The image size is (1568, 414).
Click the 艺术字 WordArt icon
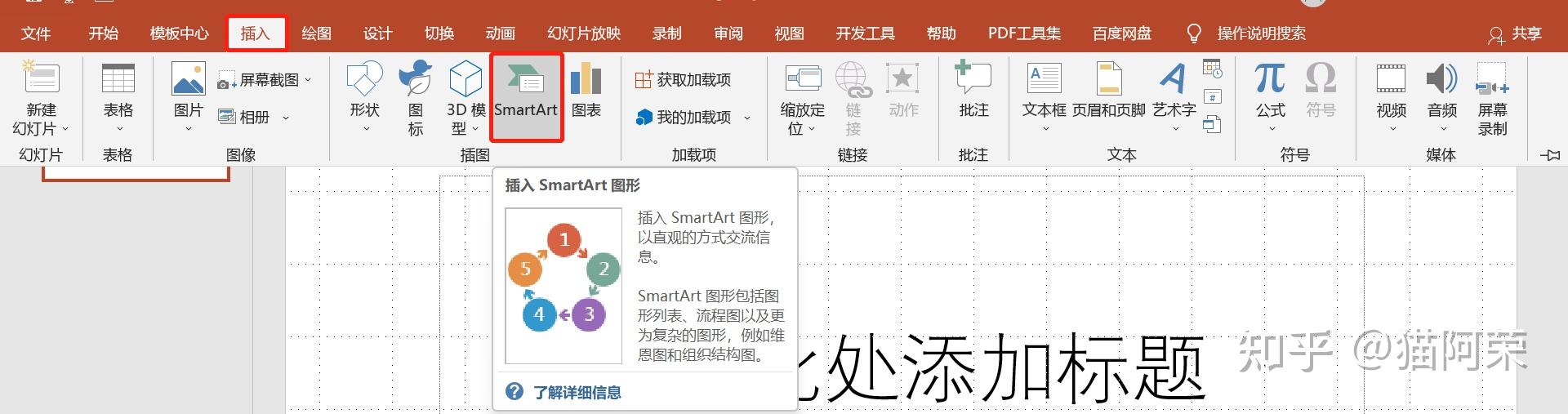[x=1174, y=79]
